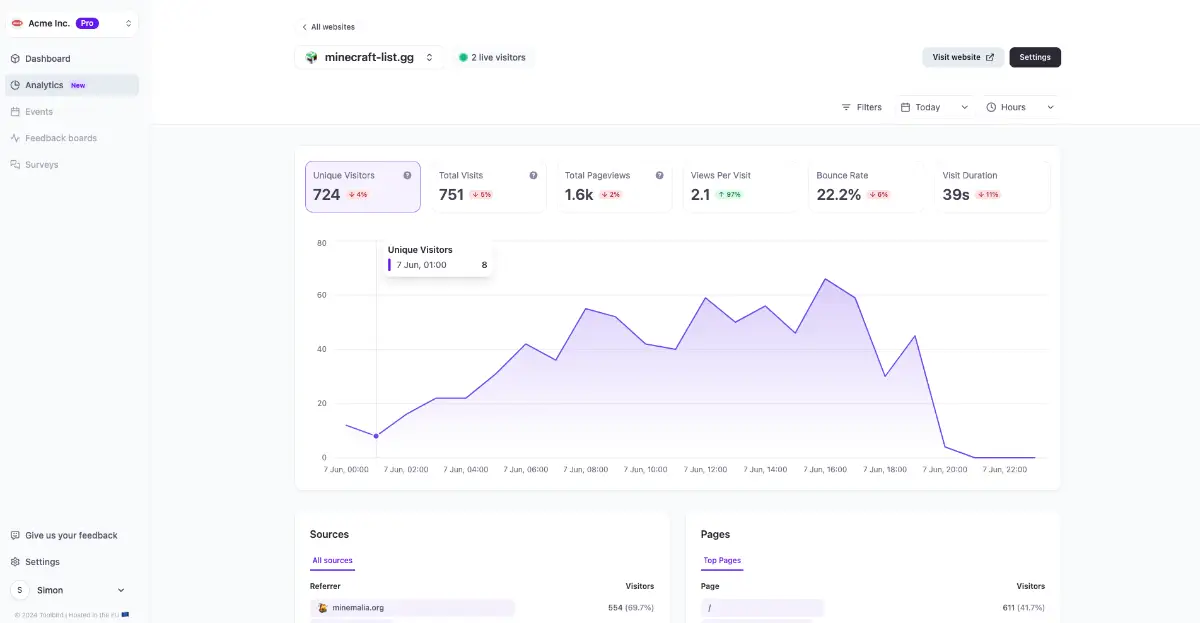
Task: Click the 01:00 data point on chart
Action: pyautogui.click(x=376, y=436)
